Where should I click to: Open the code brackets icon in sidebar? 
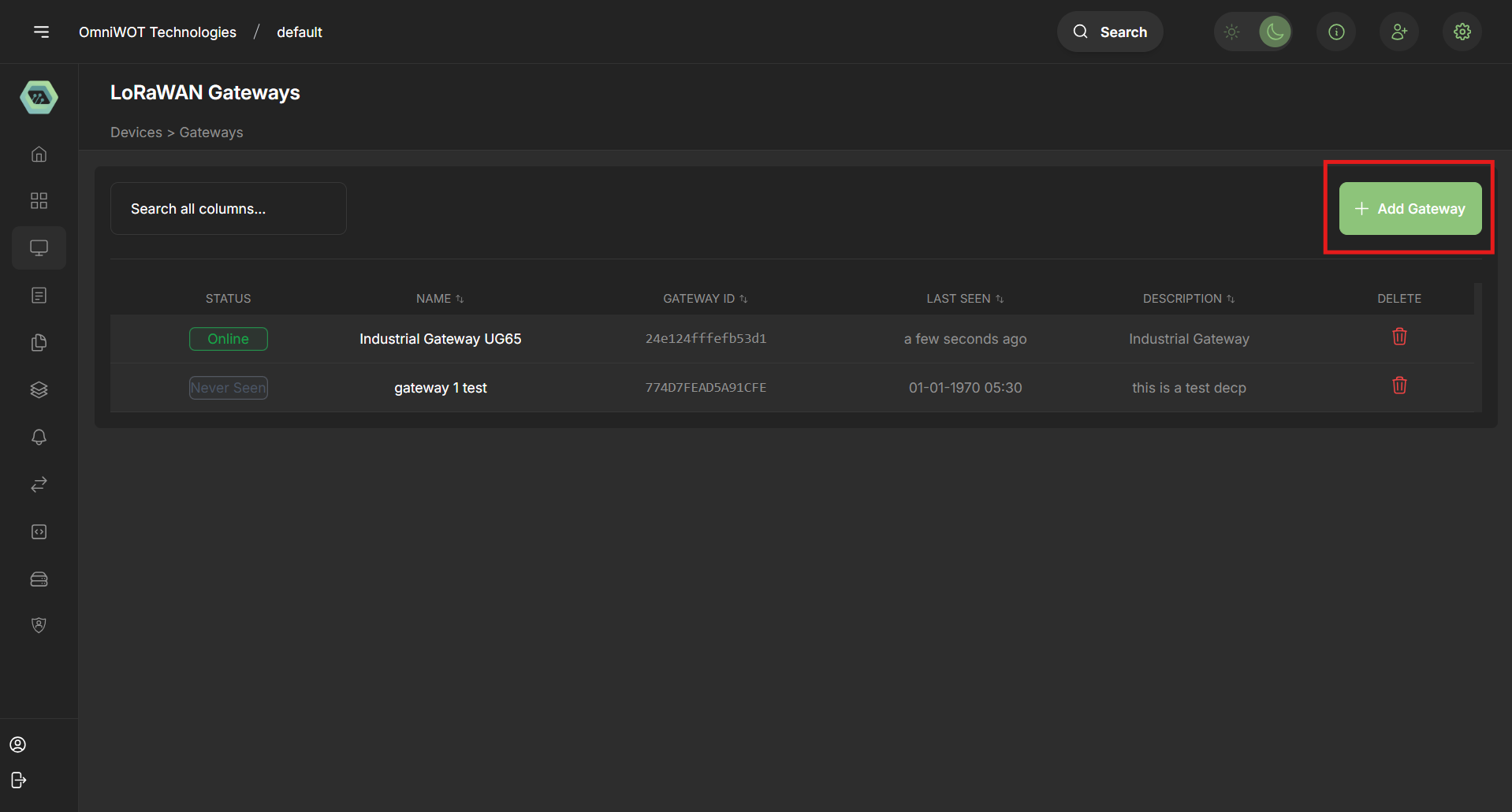(39, 531)
